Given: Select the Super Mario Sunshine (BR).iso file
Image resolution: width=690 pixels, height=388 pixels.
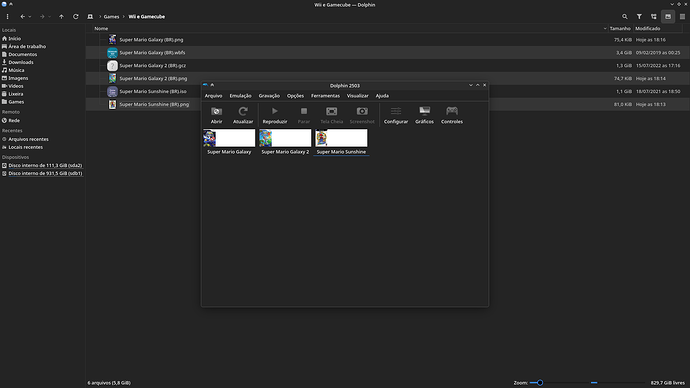Looking at the screenshot, I should [153, 92].
